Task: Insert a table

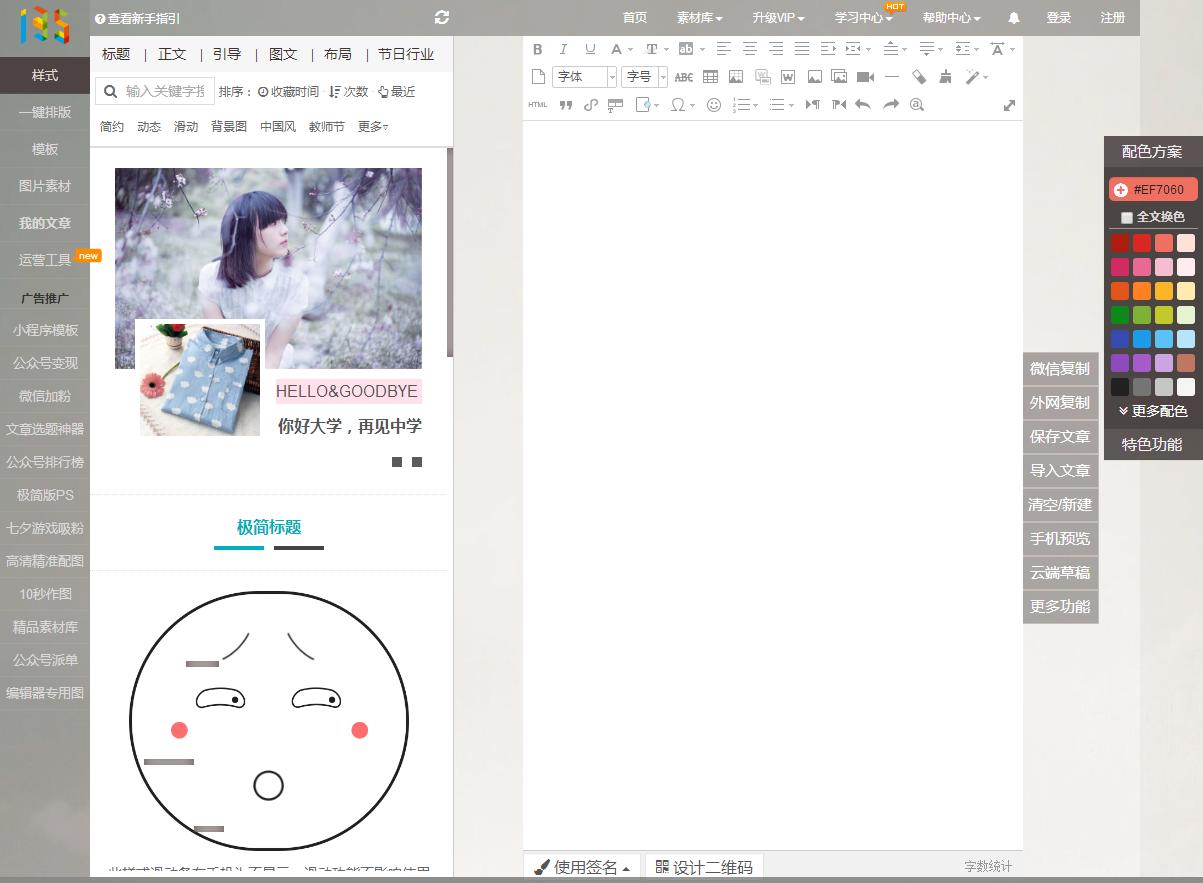Action: point(710,76)
